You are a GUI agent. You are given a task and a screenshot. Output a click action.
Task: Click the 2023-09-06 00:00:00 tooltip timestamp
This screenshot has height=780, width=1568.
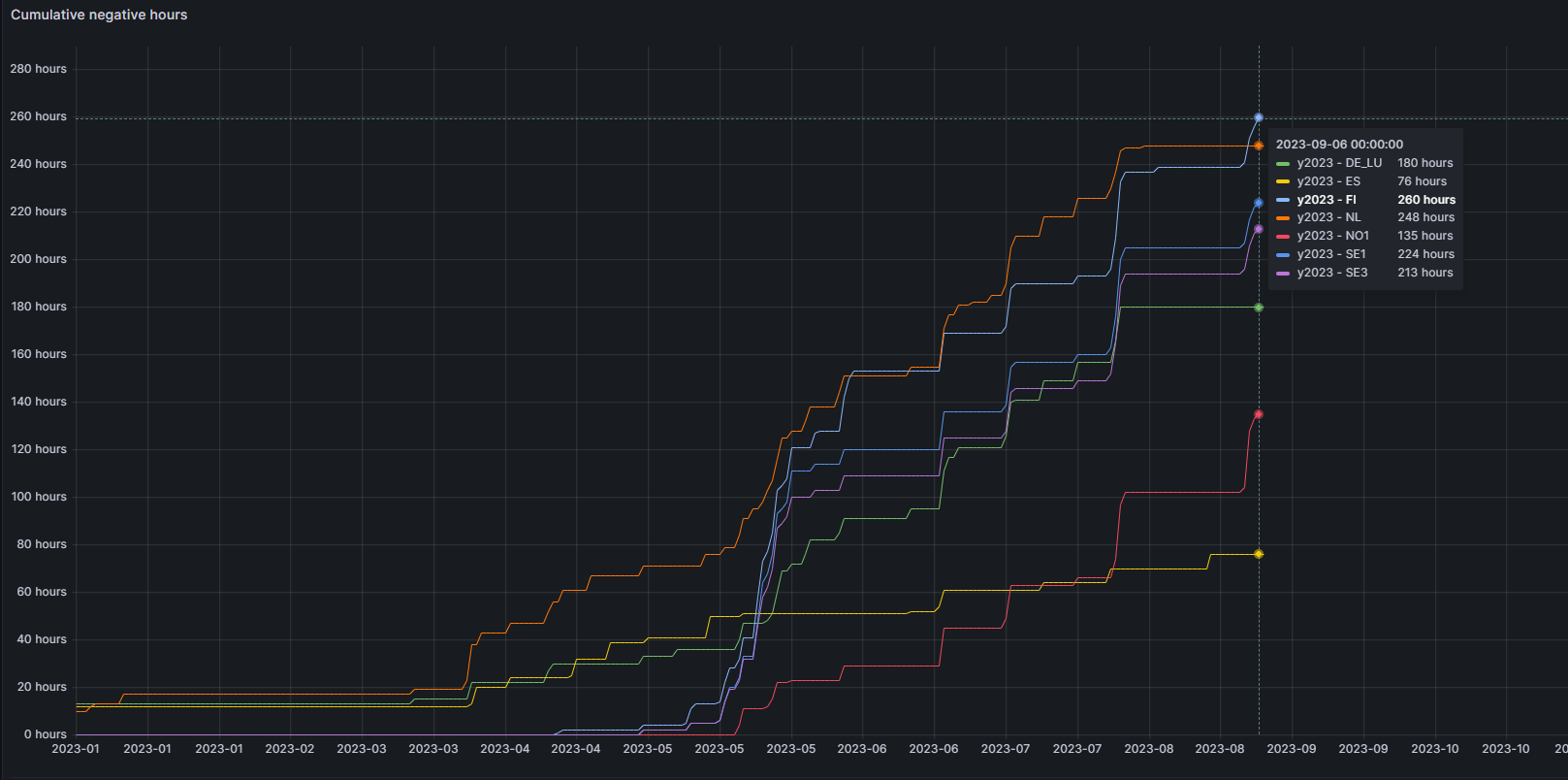[1339, 145]
